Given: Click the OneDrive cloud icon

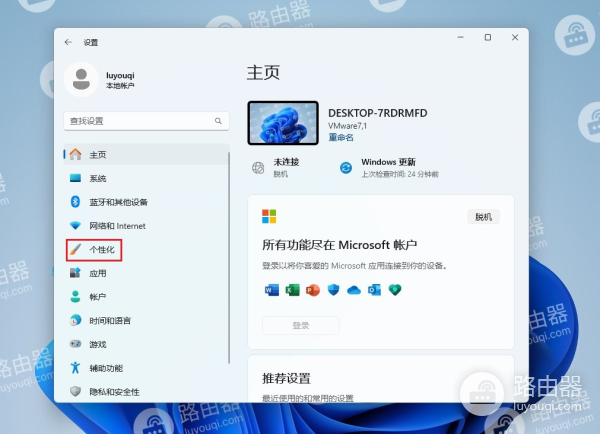Looking at the screenshot, I should [x=354, y=290].
